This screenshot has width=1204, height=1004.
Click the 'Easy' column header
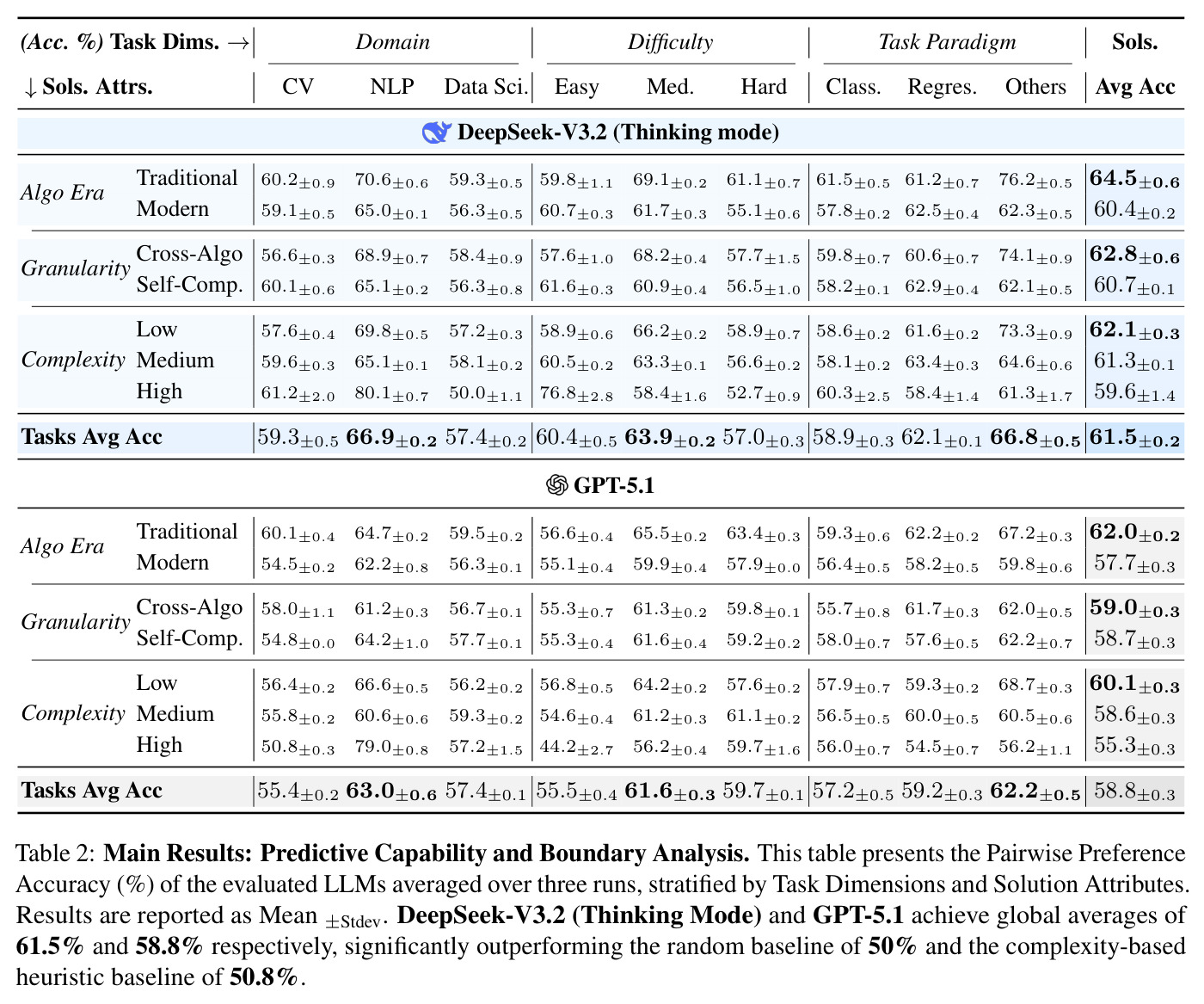[576, 87]
